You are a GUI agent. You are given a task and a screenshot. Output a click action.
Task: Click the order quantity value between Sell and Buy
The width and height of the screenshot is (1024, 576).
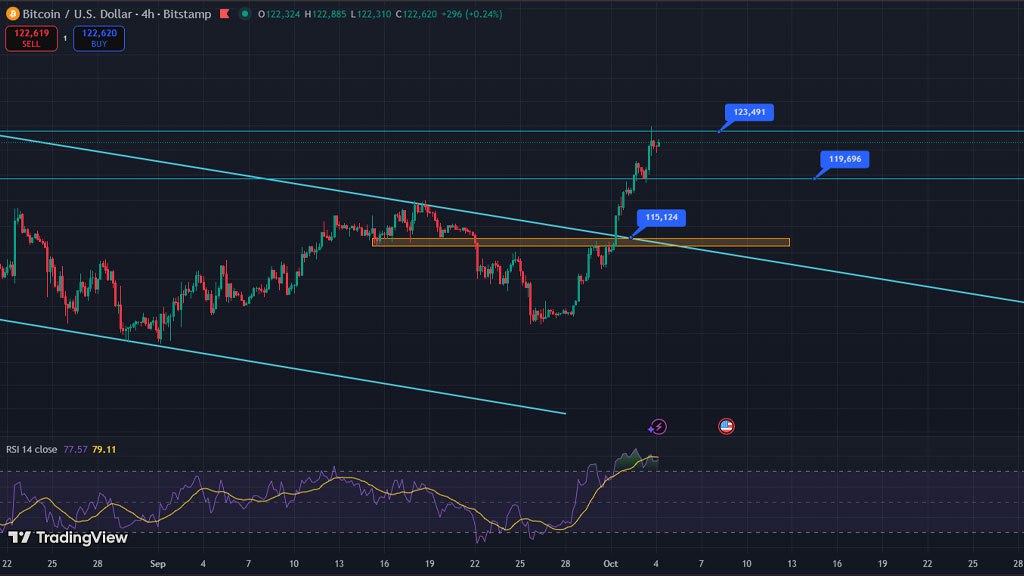(65, 38)
